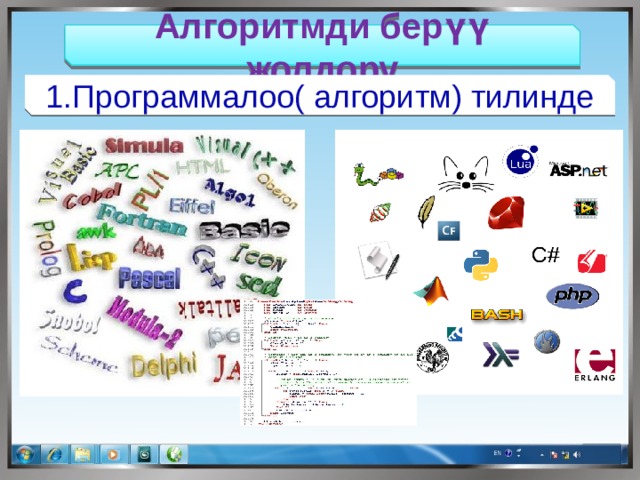
Task: Click the 'Delphi' word art
Action: (x=164, y=364)
